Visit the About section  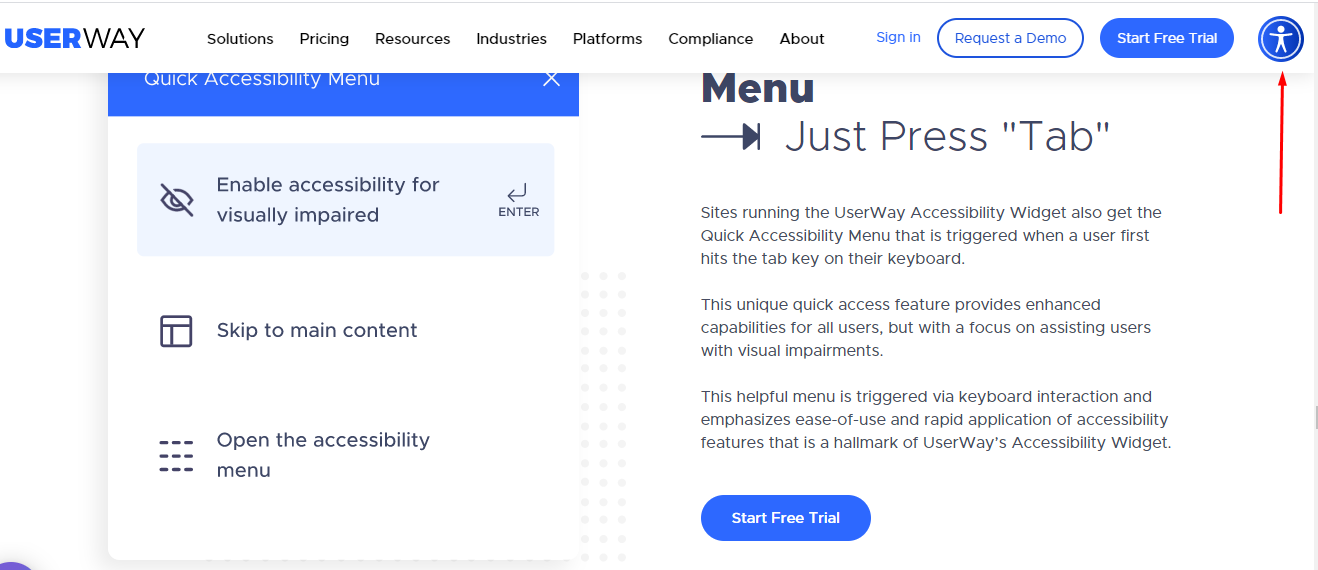point(802,39)
